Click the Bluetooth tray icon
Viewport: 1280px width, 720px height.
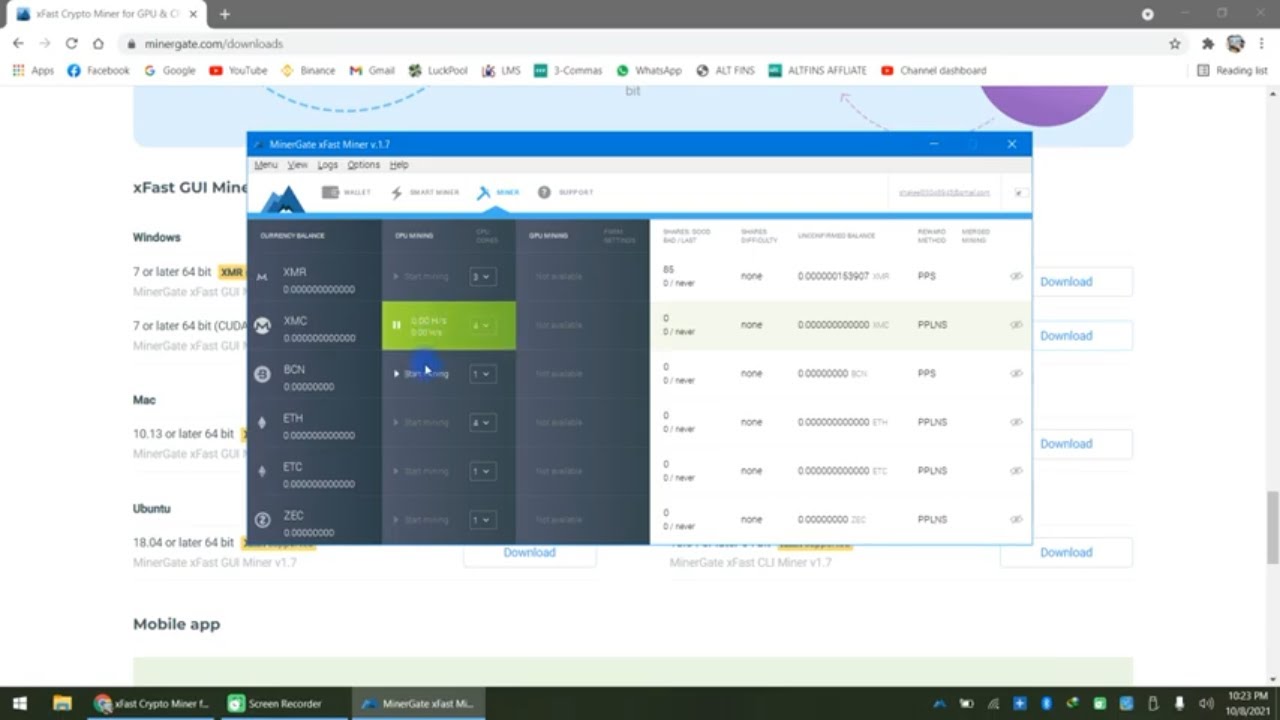pyautogui.click(x=1046, y=703)
